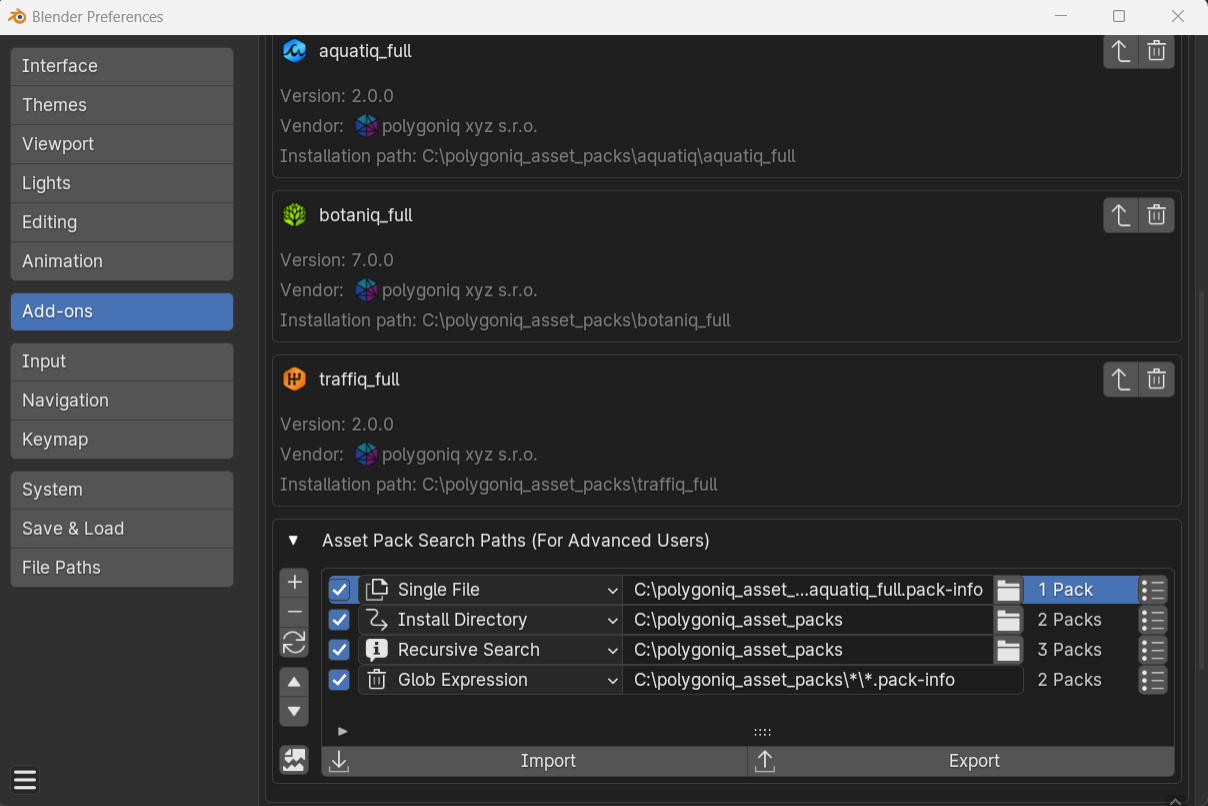This screenshot has height=806, width=1208.
Task: Open the Single File path type dropdown
Action: [490, 590]
